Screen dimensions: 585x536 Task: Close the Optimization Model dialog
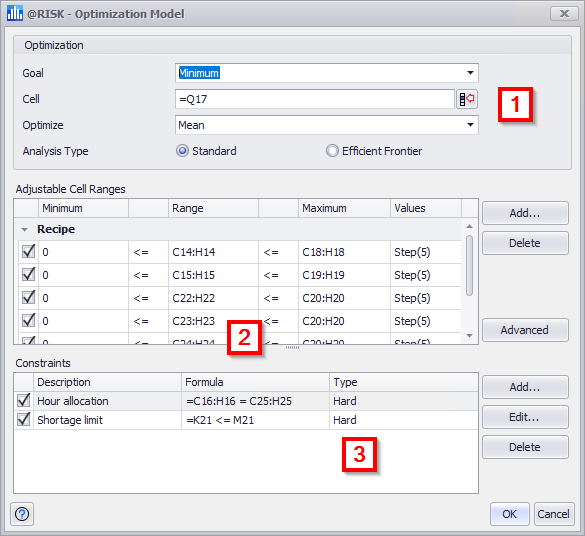point(564,14)
